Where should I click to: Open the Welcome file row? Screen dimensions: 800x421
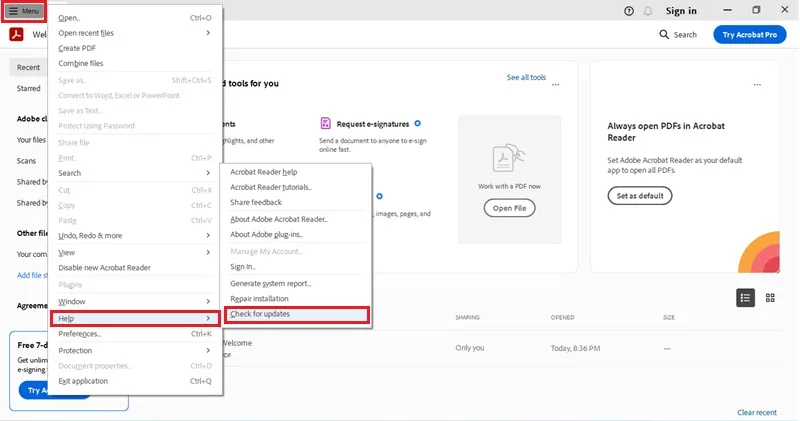500,348
